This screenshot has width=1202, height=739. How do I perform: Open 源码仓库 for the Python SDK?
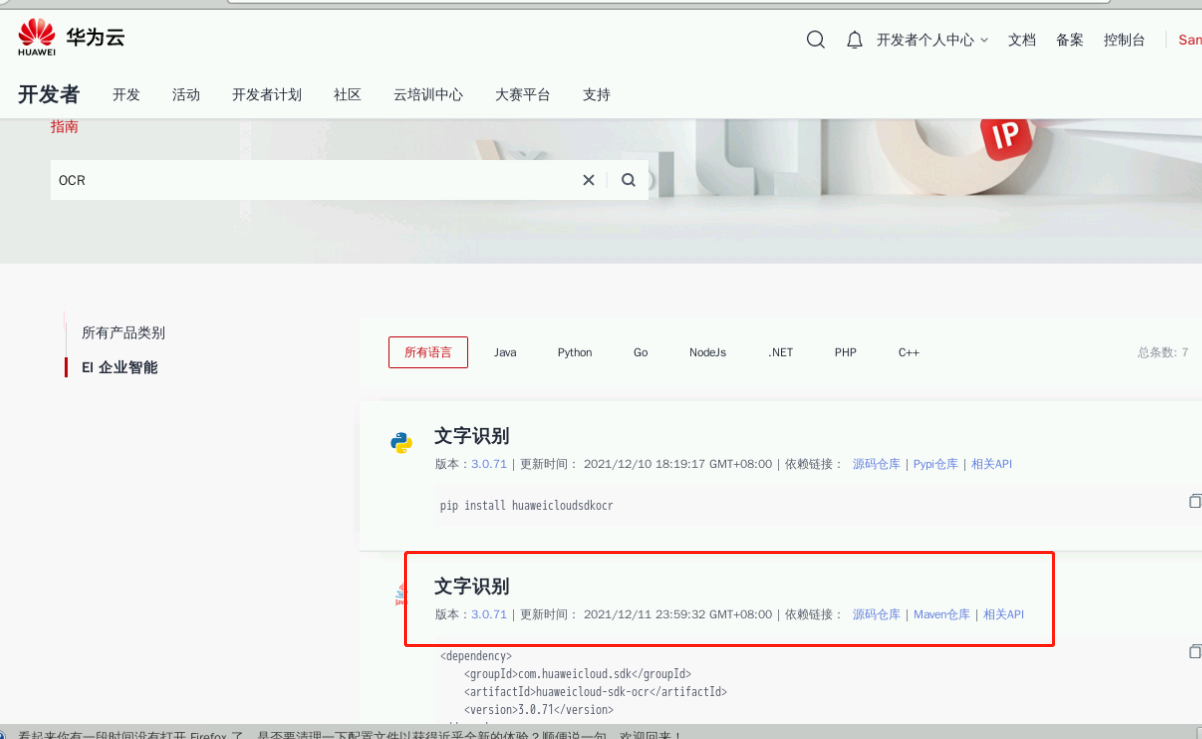876,464
